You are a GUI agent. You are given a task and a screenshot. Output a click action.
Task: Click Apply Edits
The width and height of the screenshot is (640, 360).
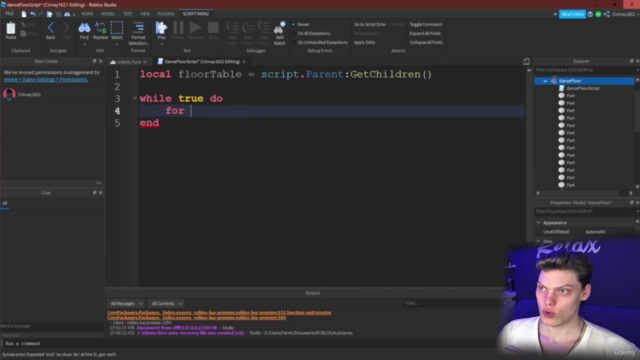364,42
